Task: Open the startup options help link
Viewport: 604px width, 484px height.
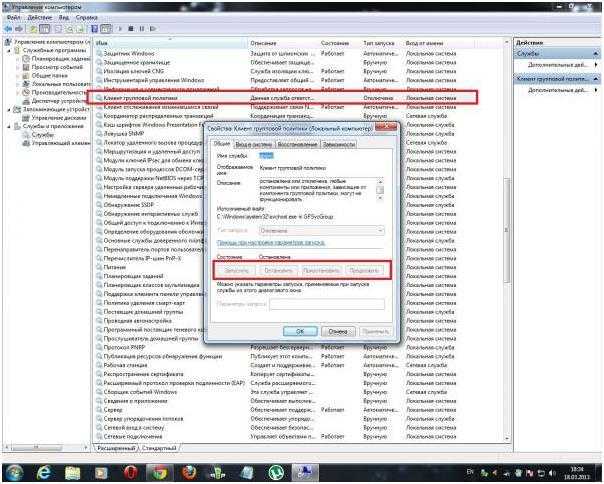Action: tap(271, 243)
